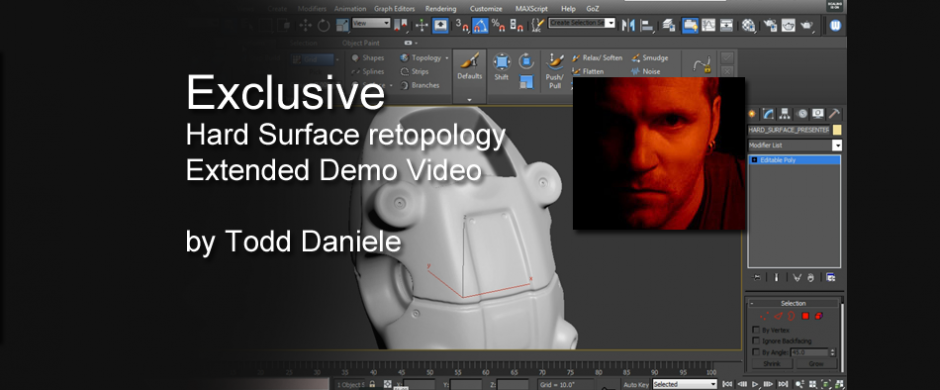
Task: Open the Schematic View icon
Action: coord(727,25)
